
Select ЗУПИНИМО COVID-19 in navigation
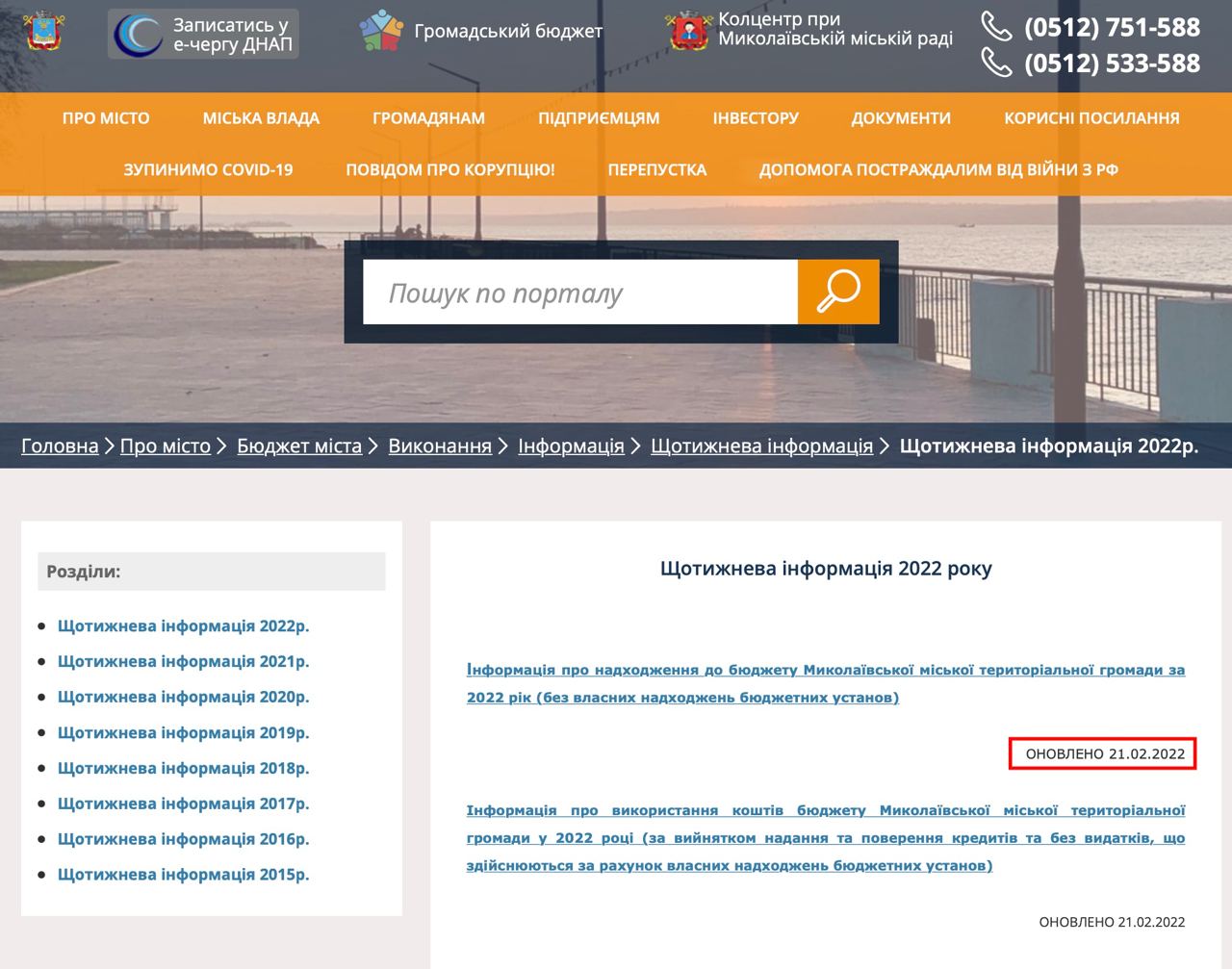(208, 170)
